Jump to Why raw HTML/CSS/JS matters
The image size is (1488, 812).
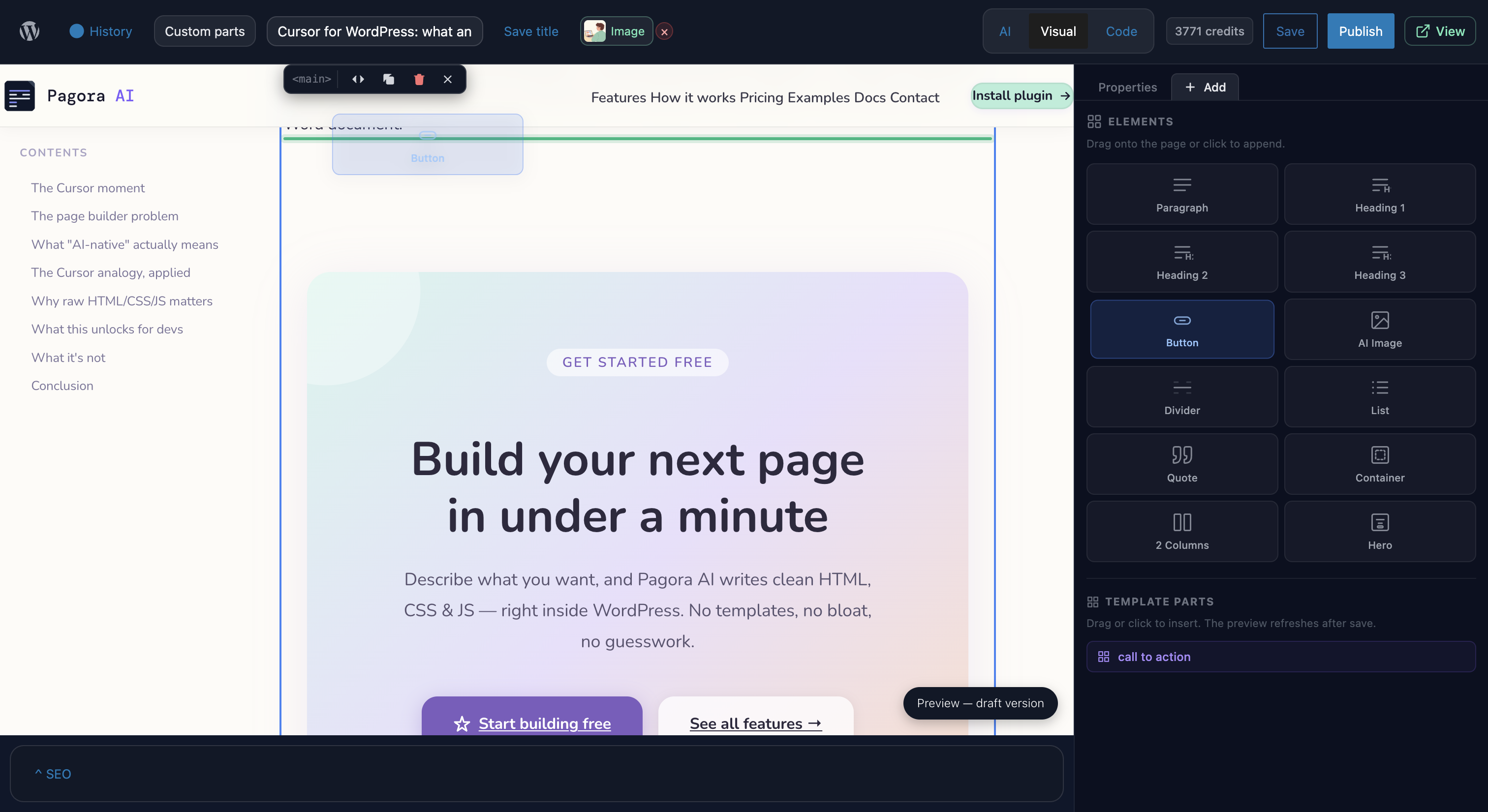(x=122, y=301)
